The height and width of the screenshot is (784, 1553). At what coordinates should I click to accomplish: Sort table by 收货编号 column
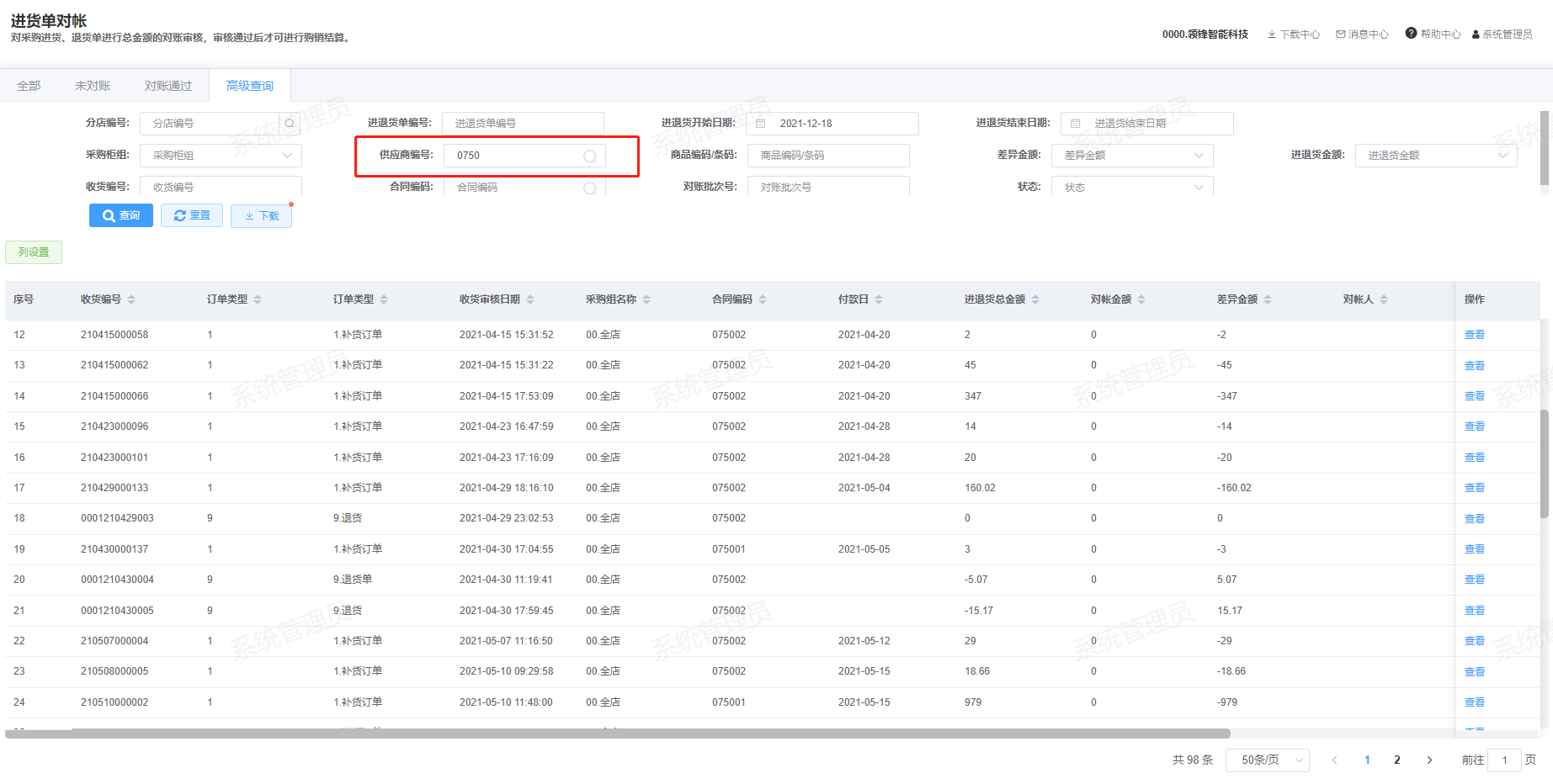[131, 299]
